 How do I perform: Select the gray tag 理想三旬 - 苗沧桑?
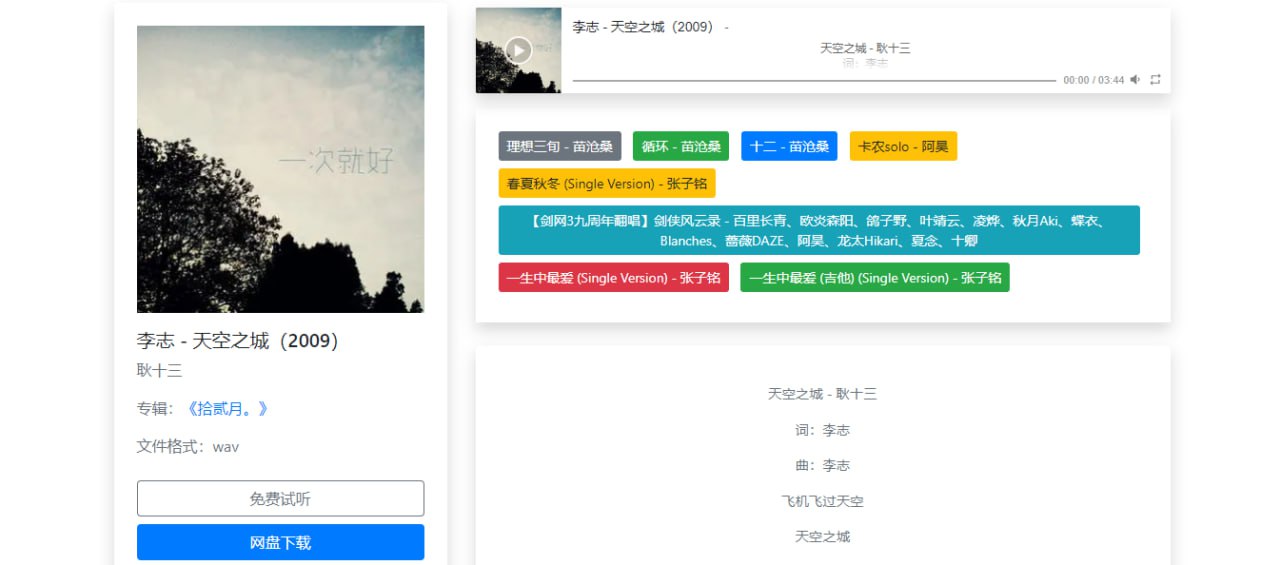(559, 146)
